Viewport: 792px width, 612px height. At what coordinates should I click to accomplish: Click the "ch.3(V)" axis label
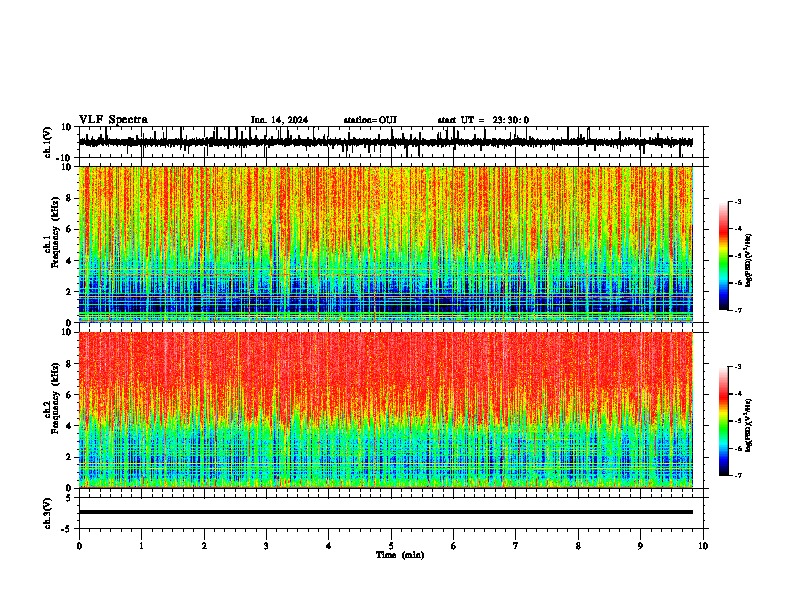pos(48,513)
